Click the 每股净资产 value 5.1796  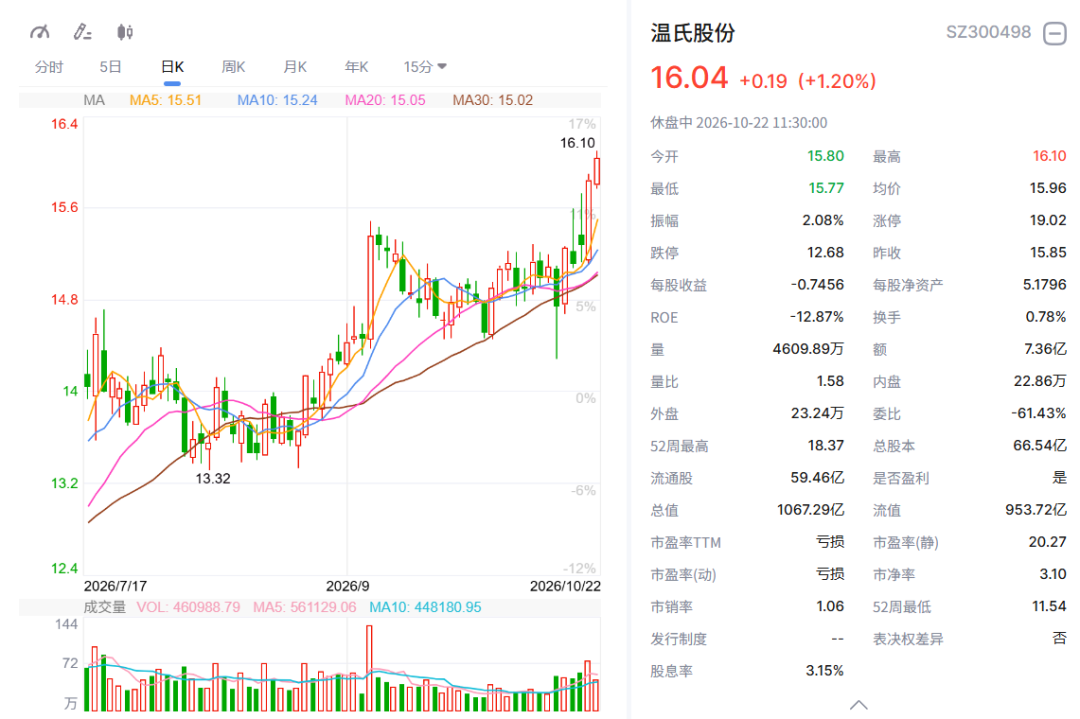1044,284
